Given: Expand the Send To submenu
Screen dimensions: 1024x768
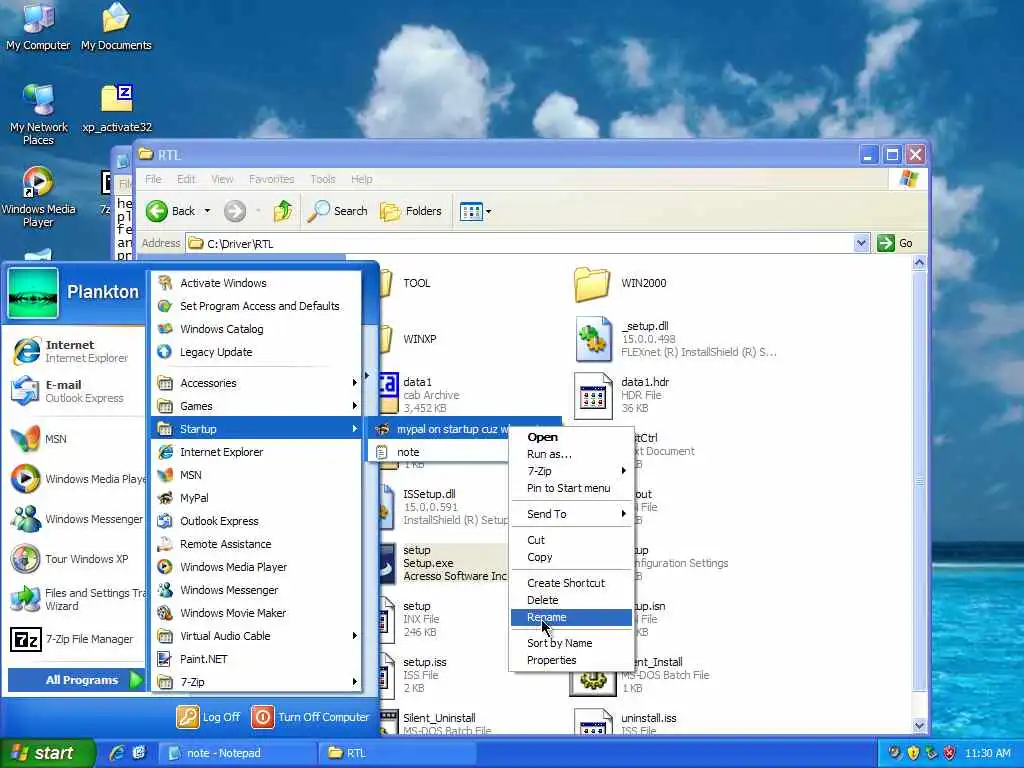Looking at the screenshot, I should (x=571, y=514).
